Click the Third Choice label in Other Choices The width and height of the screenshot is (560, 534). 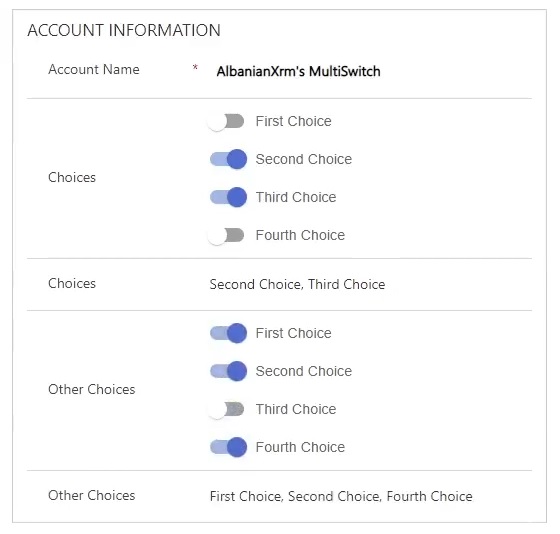coord(296,409)
